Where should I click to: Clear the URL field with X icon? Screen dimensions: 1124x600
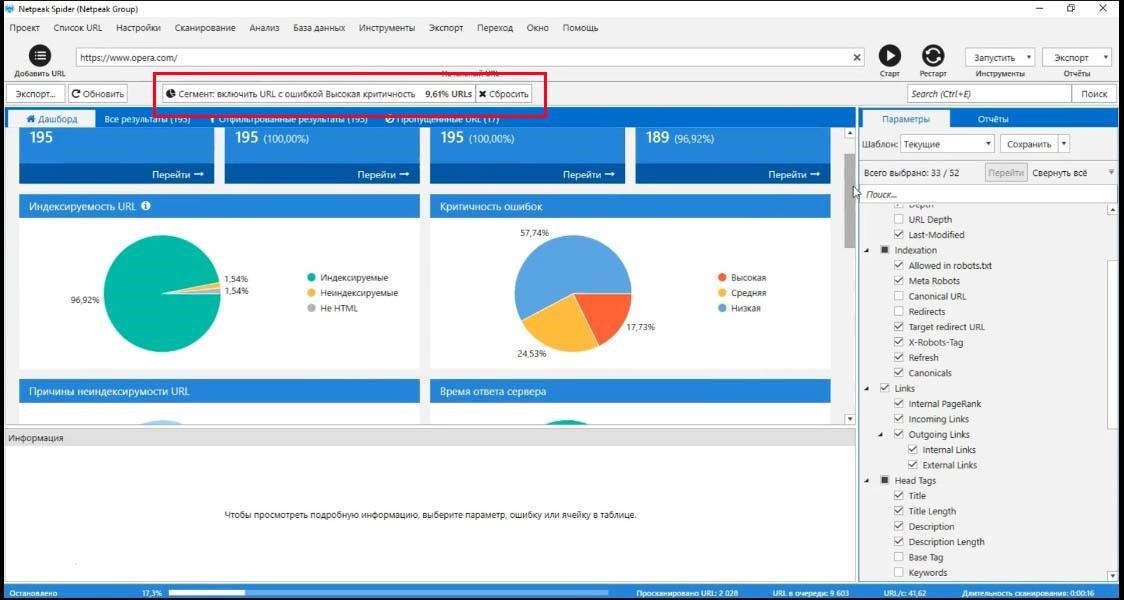[x=857, y=58]
